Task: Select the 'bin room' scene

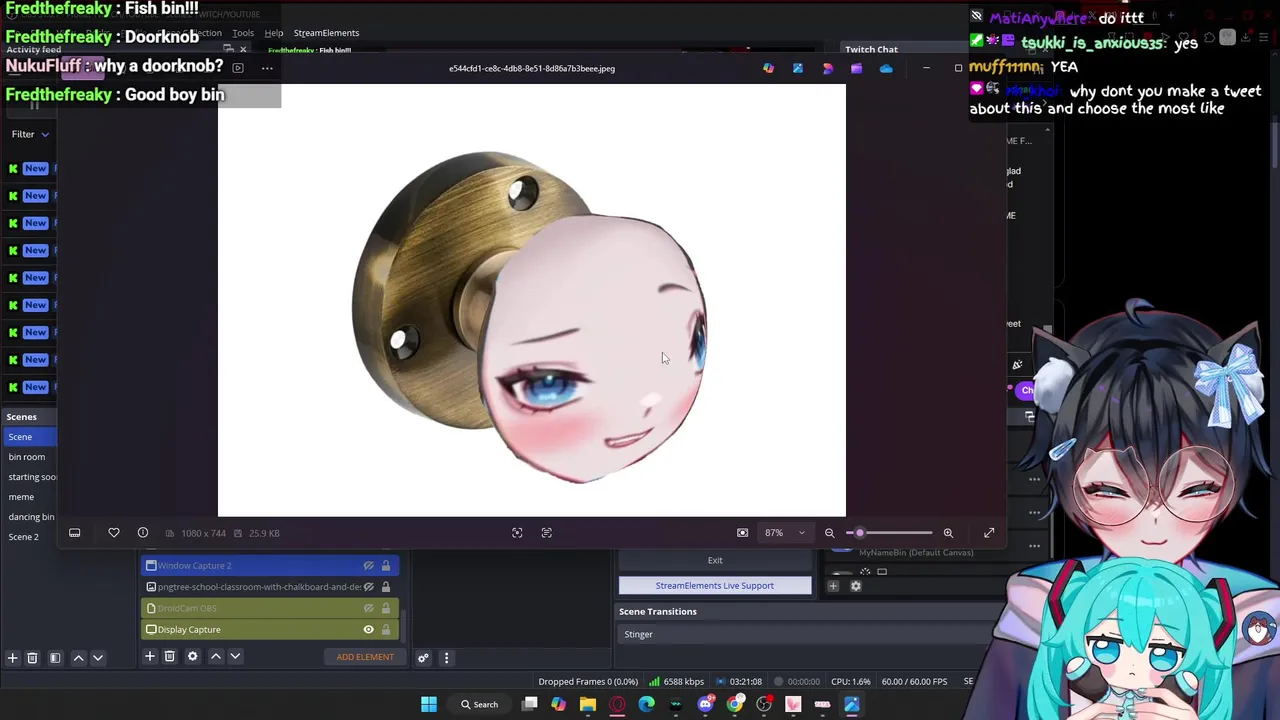Action: click(x=27, y=457)
